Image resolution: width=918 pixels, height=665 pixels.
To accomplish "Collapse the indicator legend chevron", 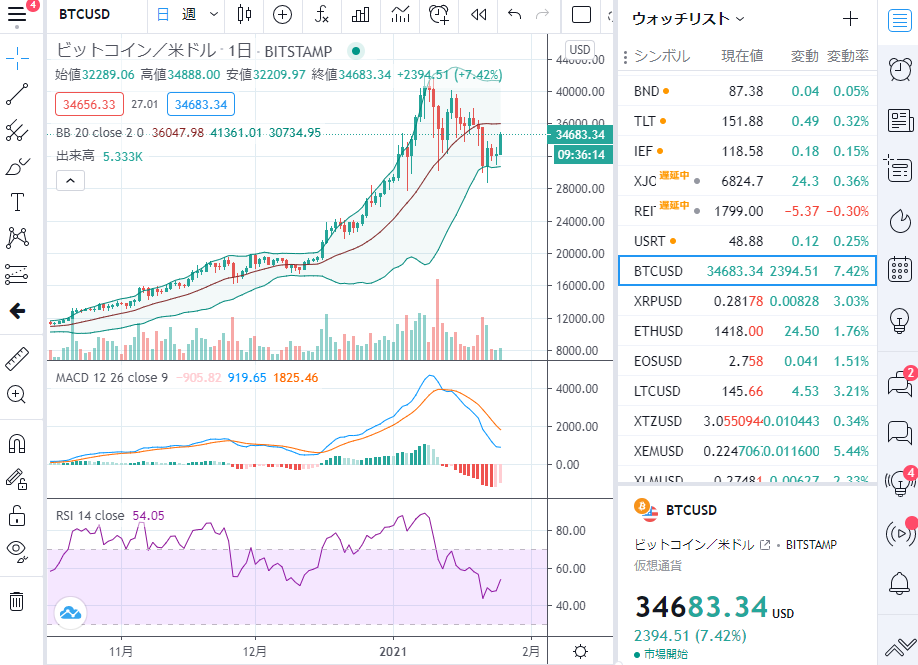I will click(x=70, y=181).
